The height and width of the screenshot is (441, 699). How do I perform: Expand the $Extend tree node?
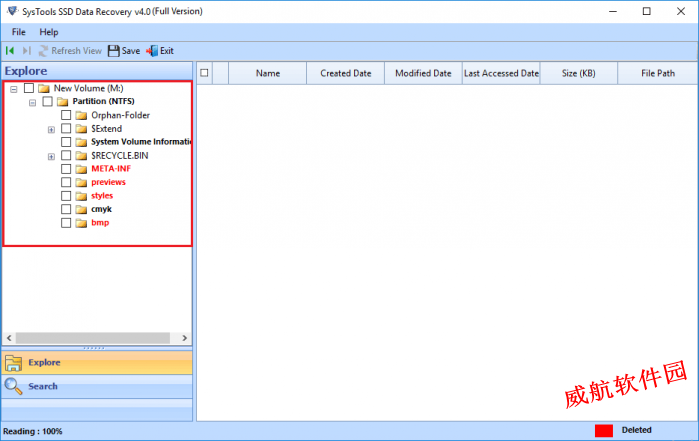51,130
